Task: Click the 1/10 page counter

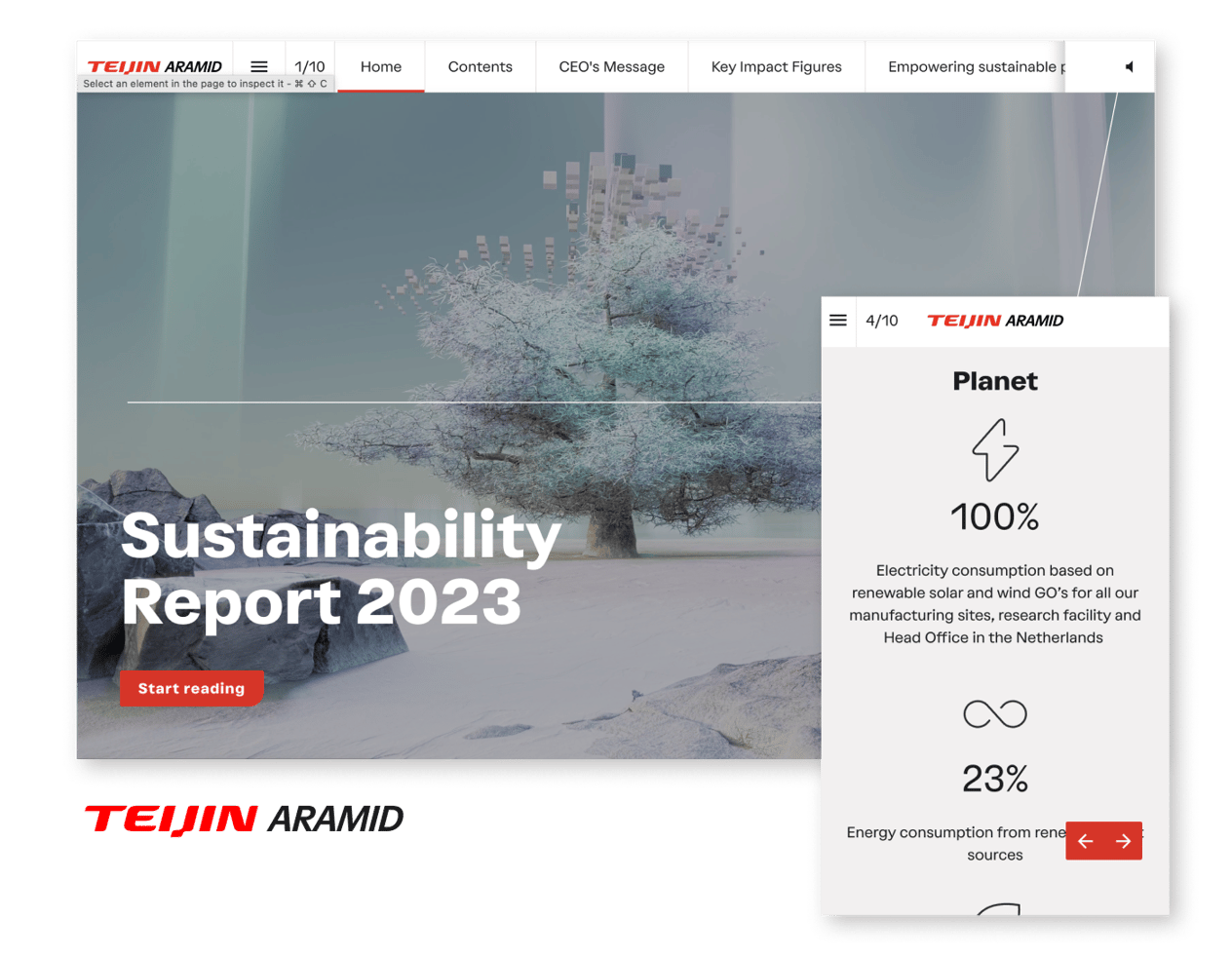Action: click(310, 66)
